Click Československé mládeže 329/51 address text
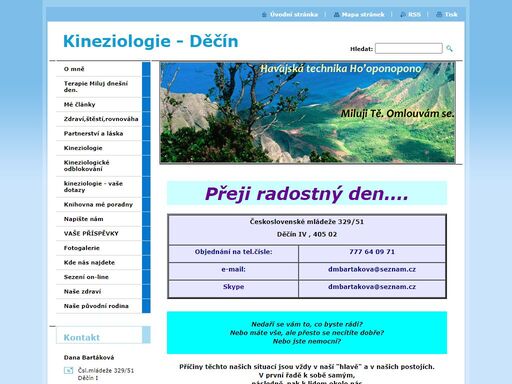The height and width of the screenshot is (384, 512). click(x=307, y=222)
